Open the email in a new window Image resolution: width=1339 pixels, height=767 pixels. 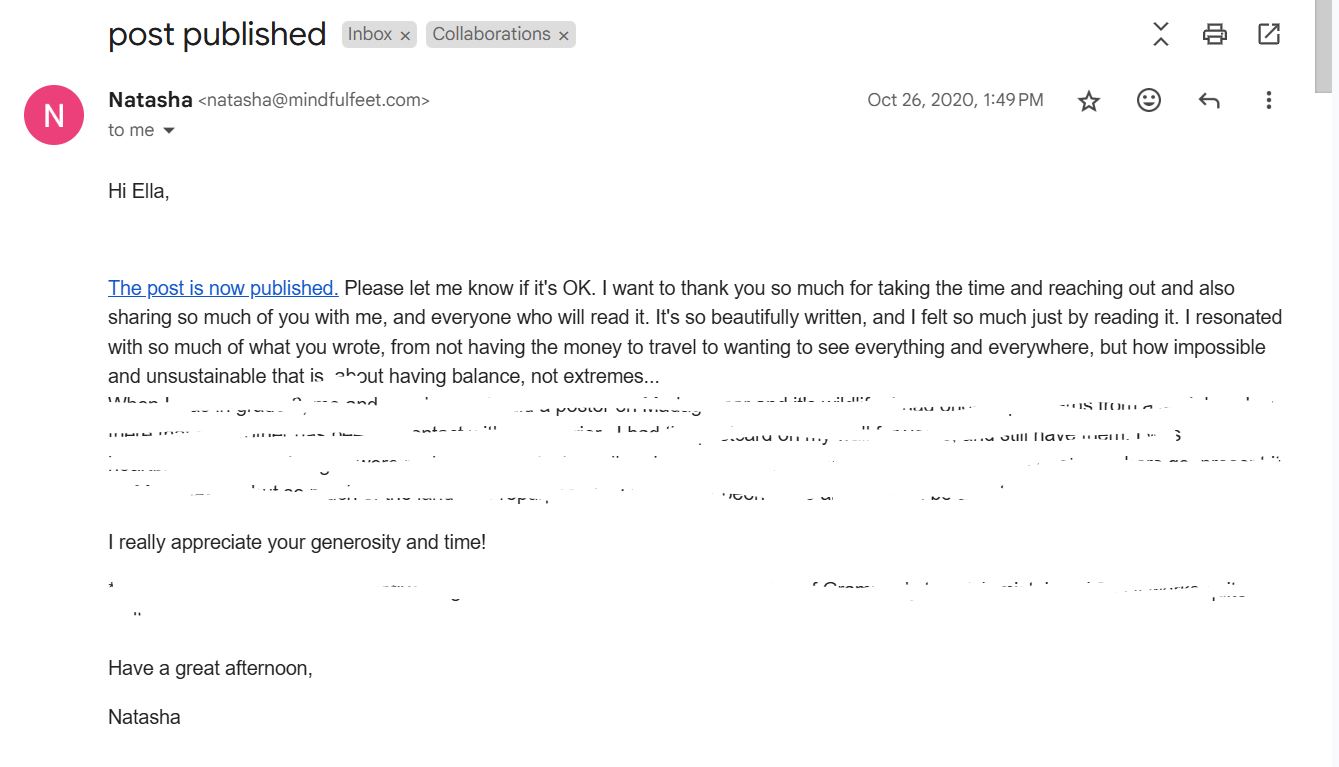[1268, 34]
